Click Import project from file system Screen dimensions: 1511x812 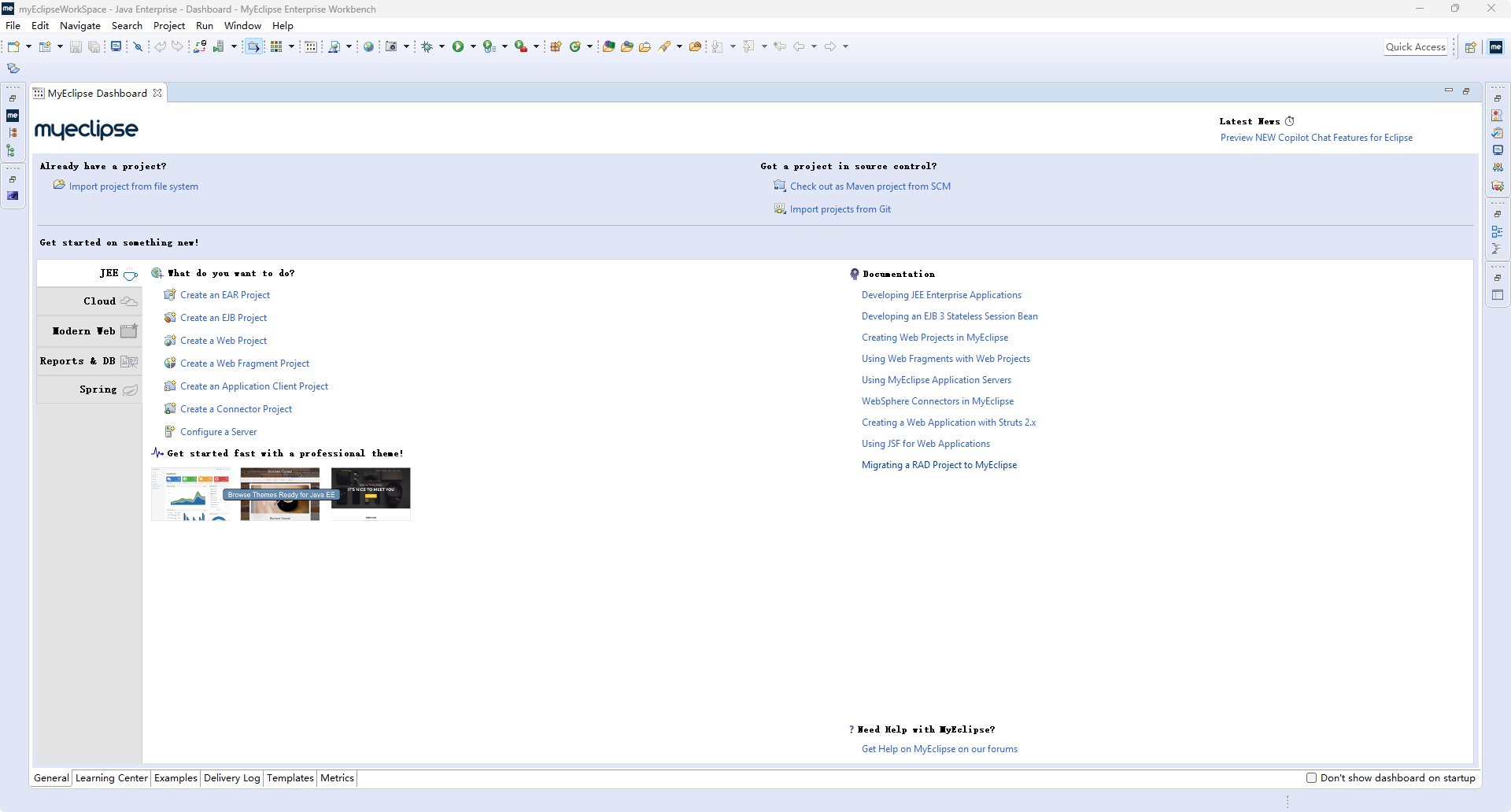tap(134, 186)
